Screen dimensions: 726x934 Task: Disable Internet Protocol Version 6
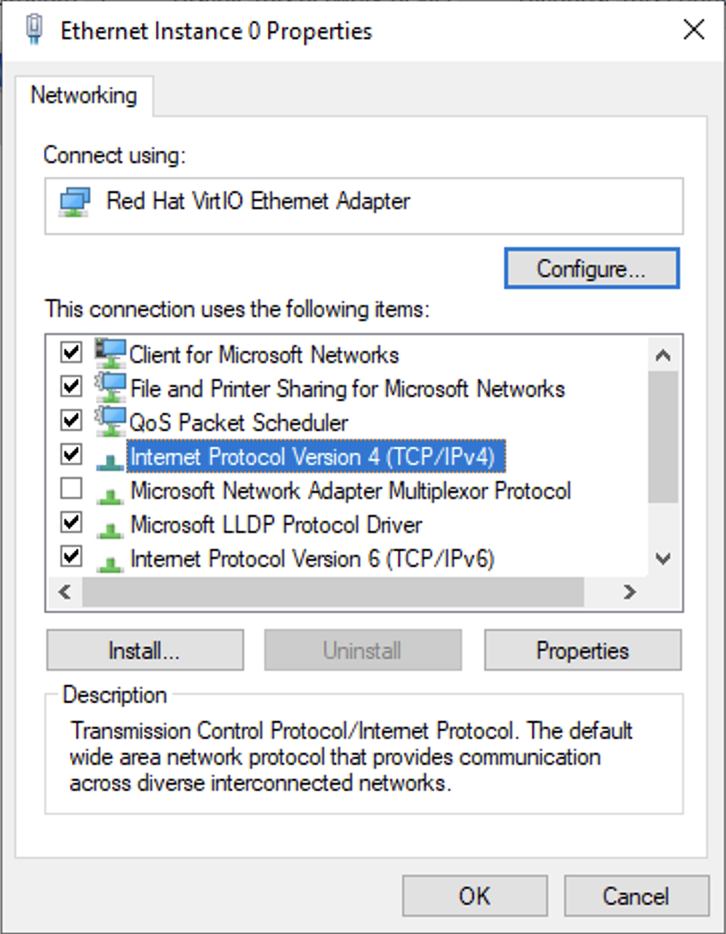[x=68, y=557]
